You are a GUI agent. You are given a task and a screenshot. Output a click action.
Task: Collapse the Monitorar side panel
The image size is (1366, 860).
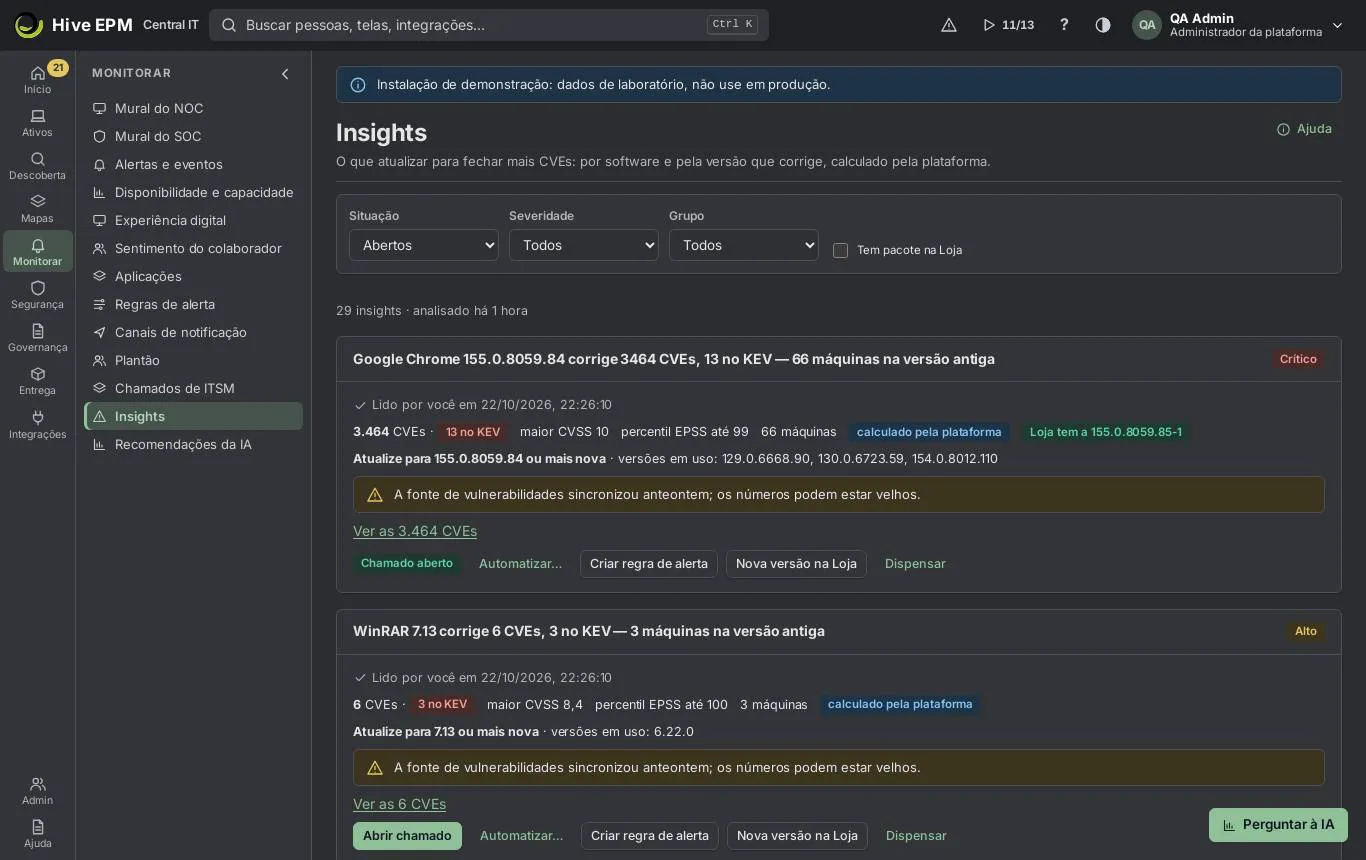(x=285, y=74)
